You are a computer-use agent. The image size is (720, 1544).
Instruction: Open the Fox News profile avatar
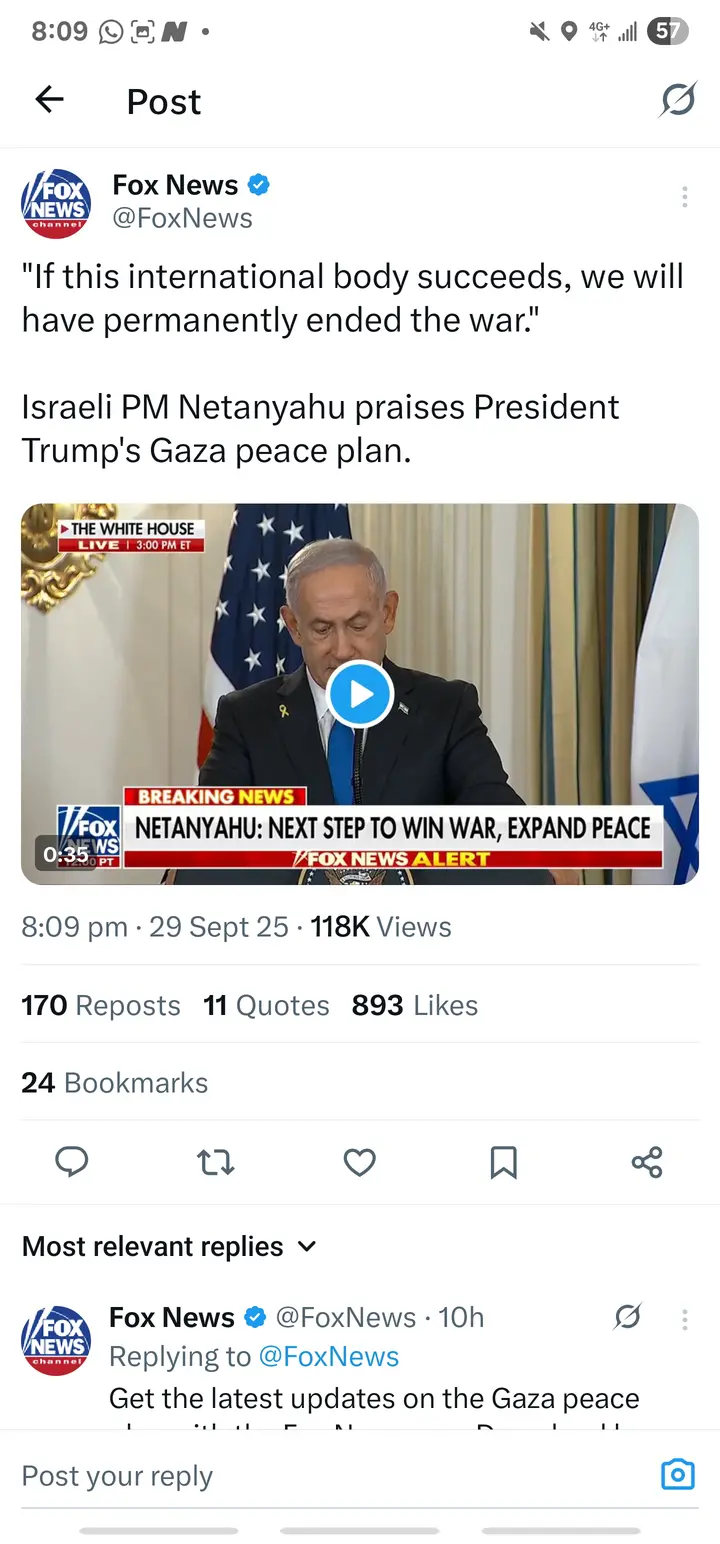[x=56, y=202]
